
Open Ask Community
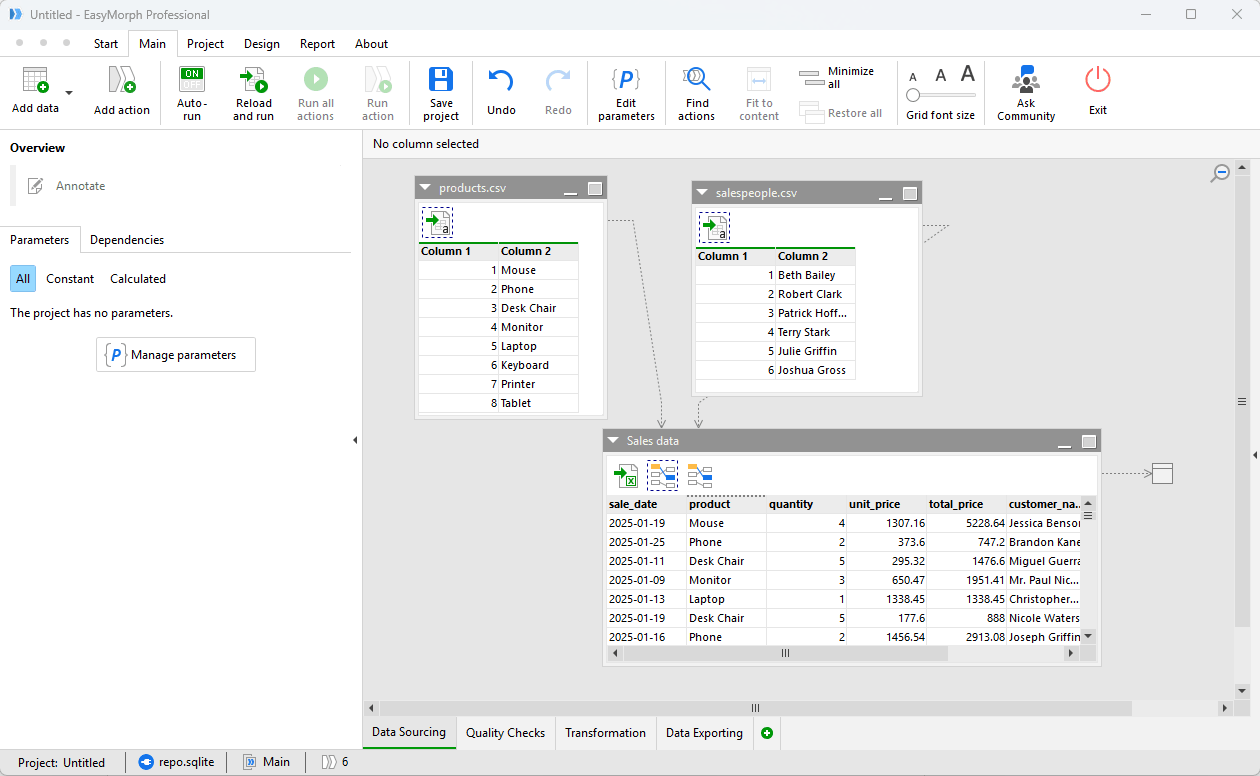(1026, 93)
